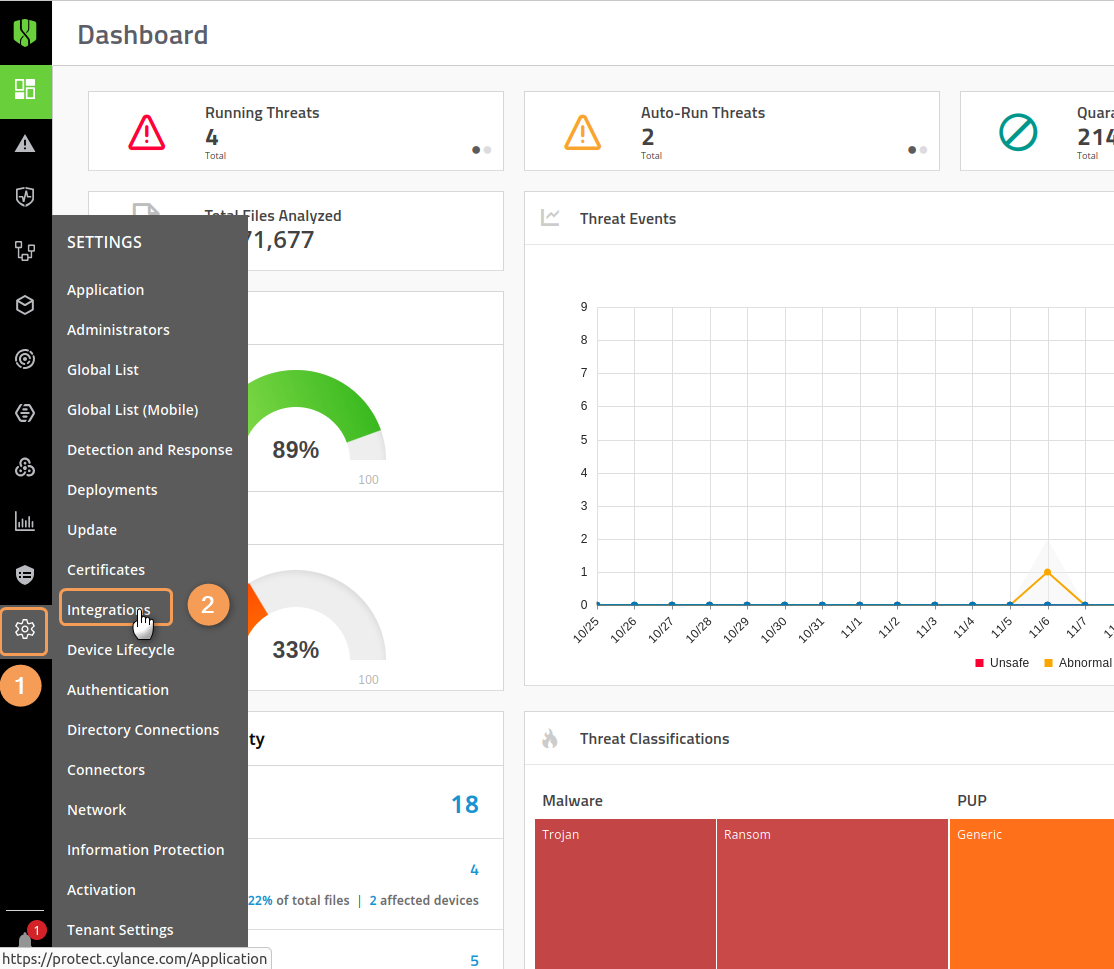
Task: Open the notification bell with red badge
Action: click(27, 938)
